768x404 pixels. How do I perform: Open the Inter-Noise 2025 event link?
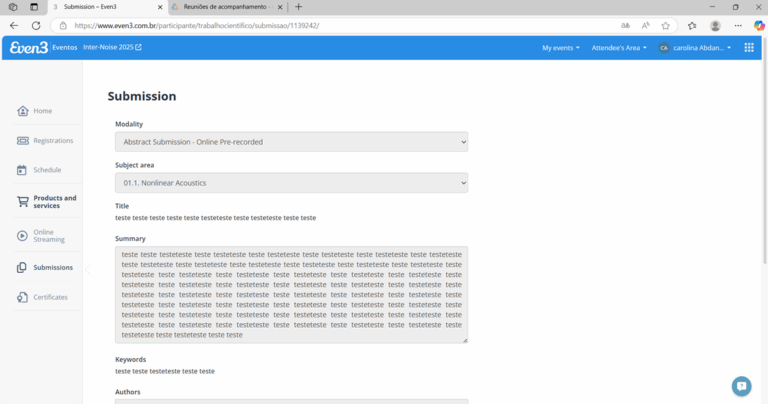(x=112, y=47)
